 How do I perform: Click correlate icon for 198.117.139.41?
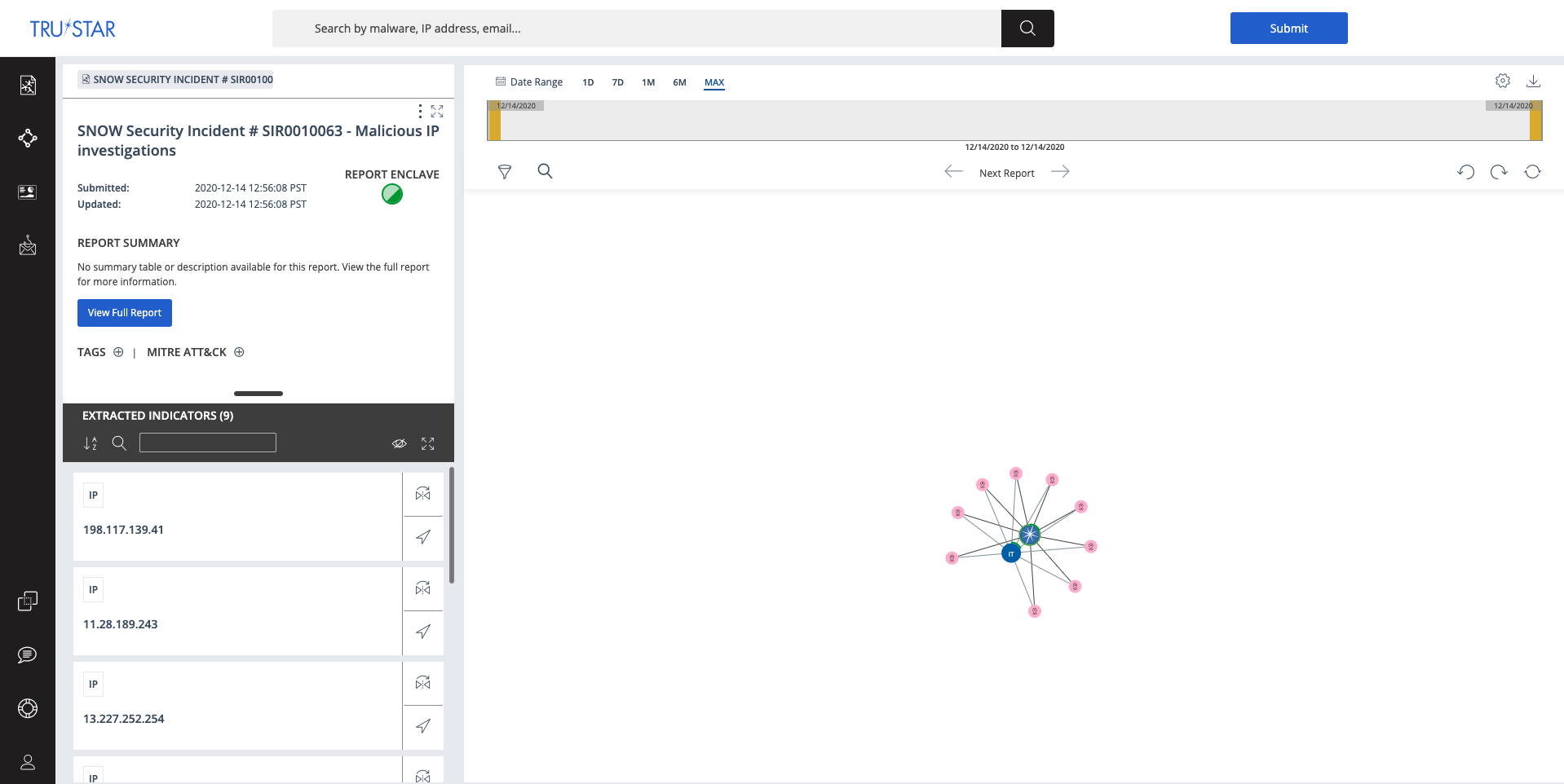(x=423, y=494)
